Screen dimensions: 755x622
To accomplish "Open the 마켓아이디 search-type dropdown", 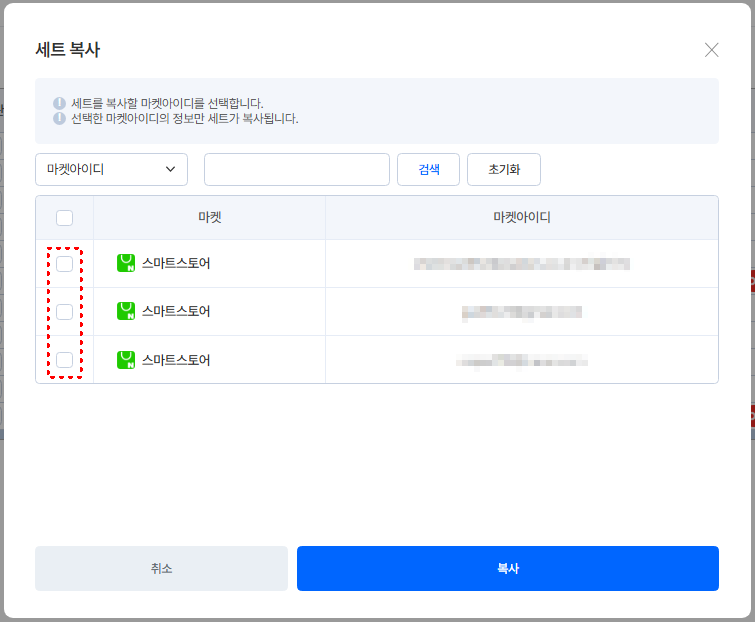I will [x=111, y=169].
